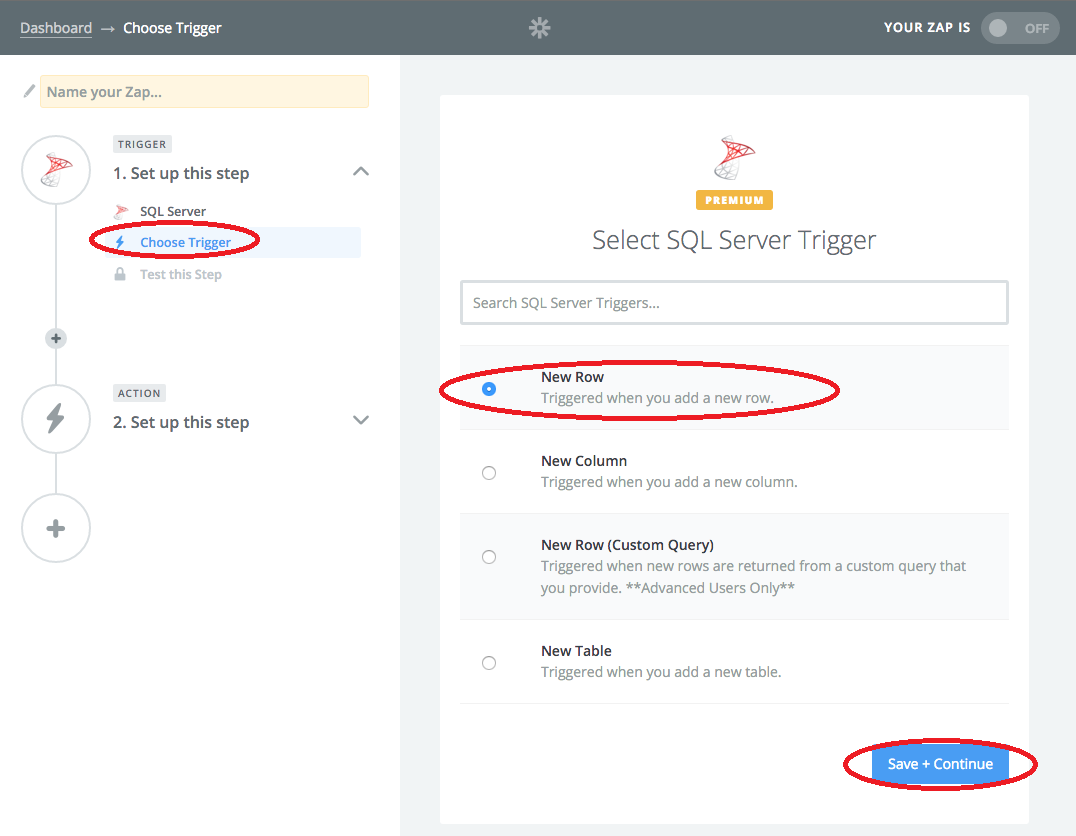Turn the Zap on with OFF toggle
The height and width of the screenshot is (836, 1076).
click(1019, 28)
